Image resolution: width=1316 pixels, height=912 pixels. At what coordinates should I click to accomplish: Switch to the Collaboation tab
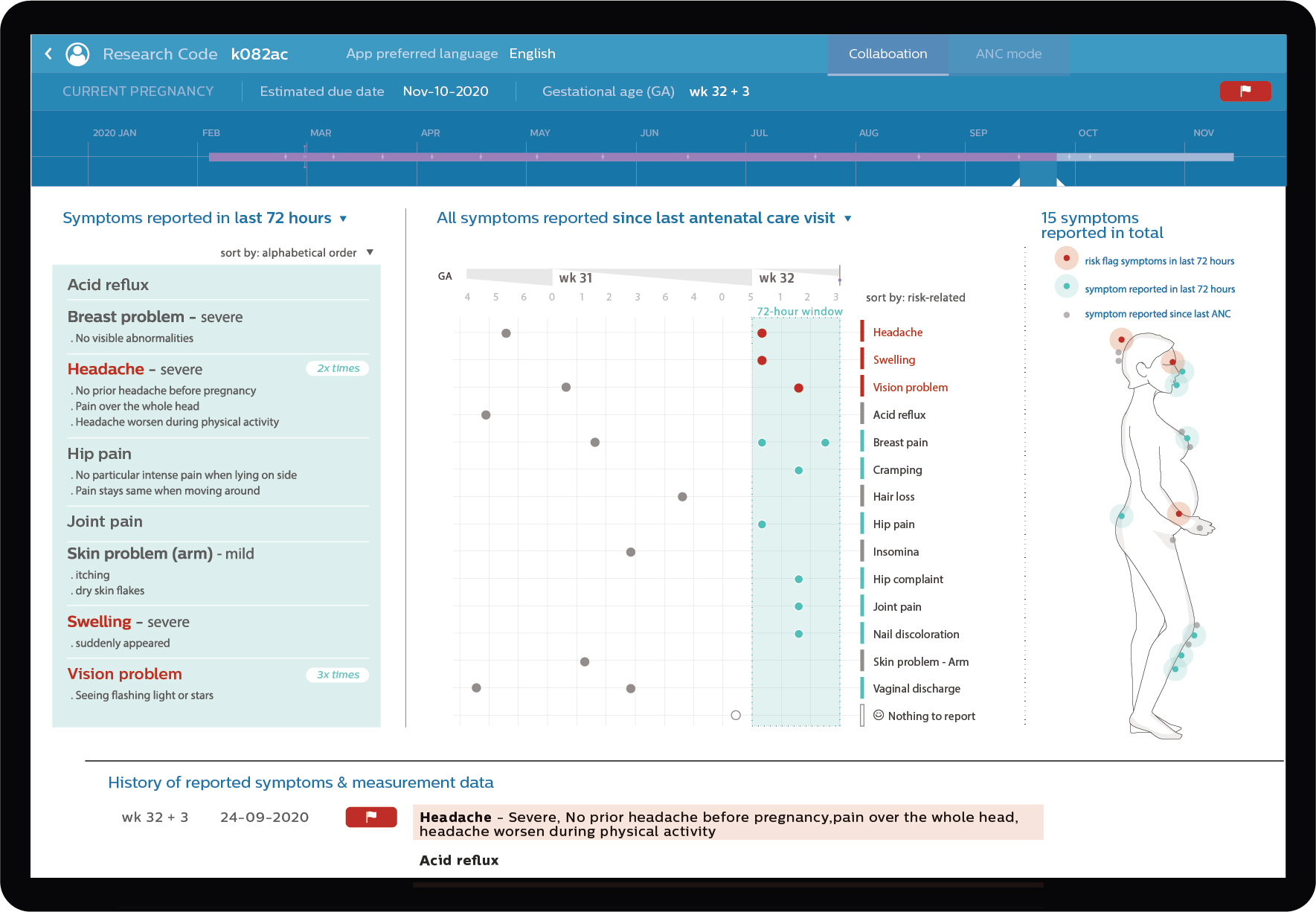coord(888,54)
